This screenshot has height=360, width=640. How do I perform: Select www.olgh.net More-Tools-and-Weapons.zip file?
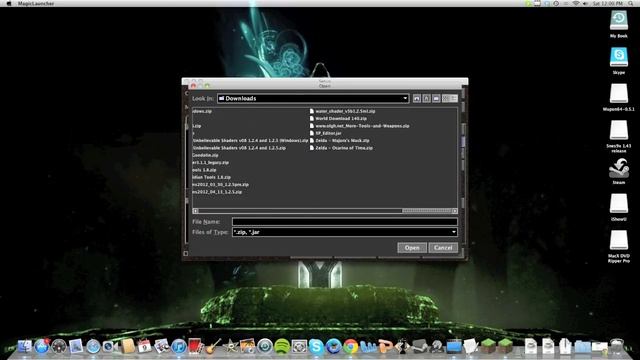click(359, 126)
